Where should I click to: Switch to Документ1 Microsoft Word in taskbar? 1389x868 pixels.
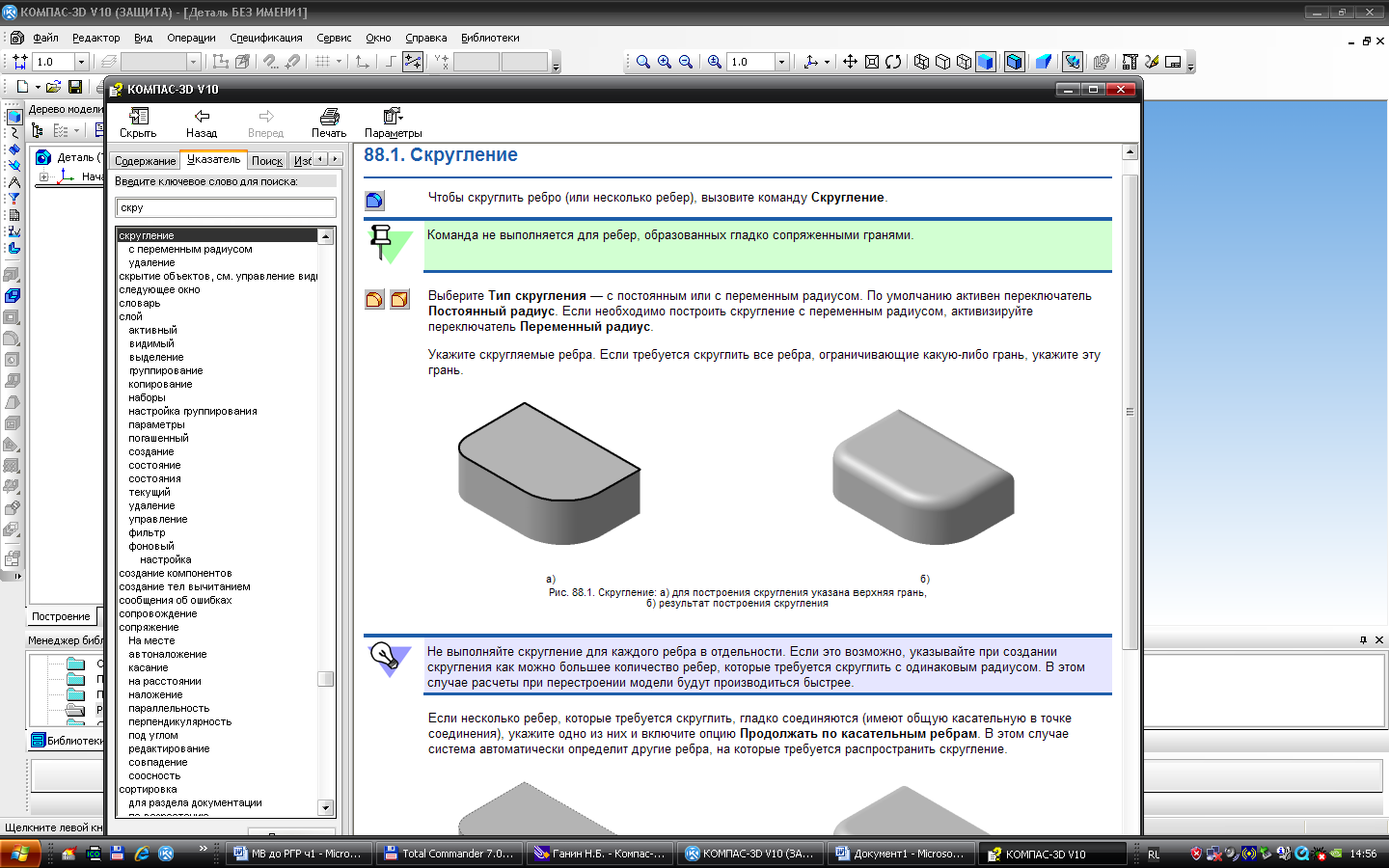coord(900,854)
